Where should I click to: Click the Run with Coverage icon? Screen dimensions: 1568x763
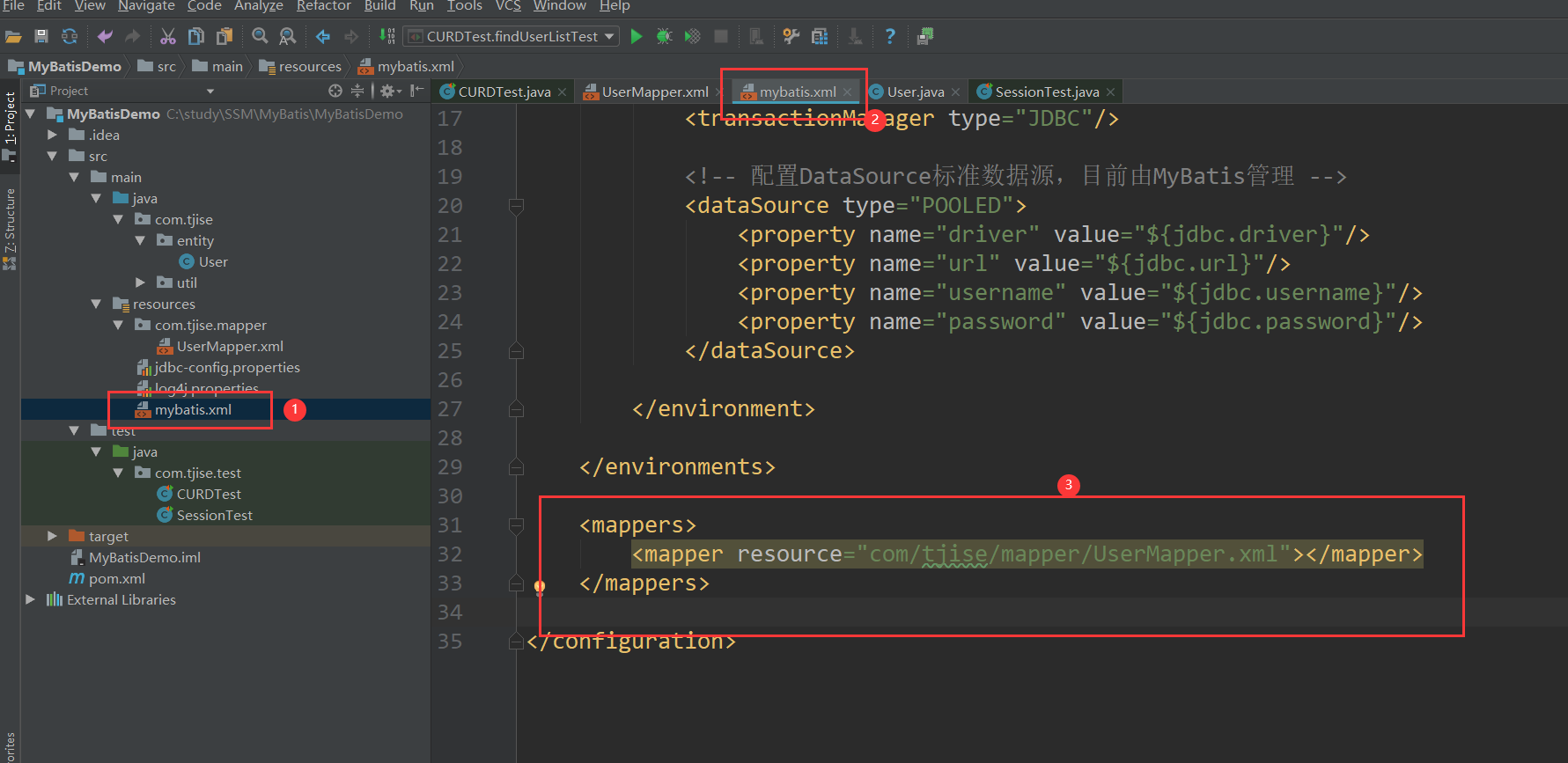[x=693, y=36]
